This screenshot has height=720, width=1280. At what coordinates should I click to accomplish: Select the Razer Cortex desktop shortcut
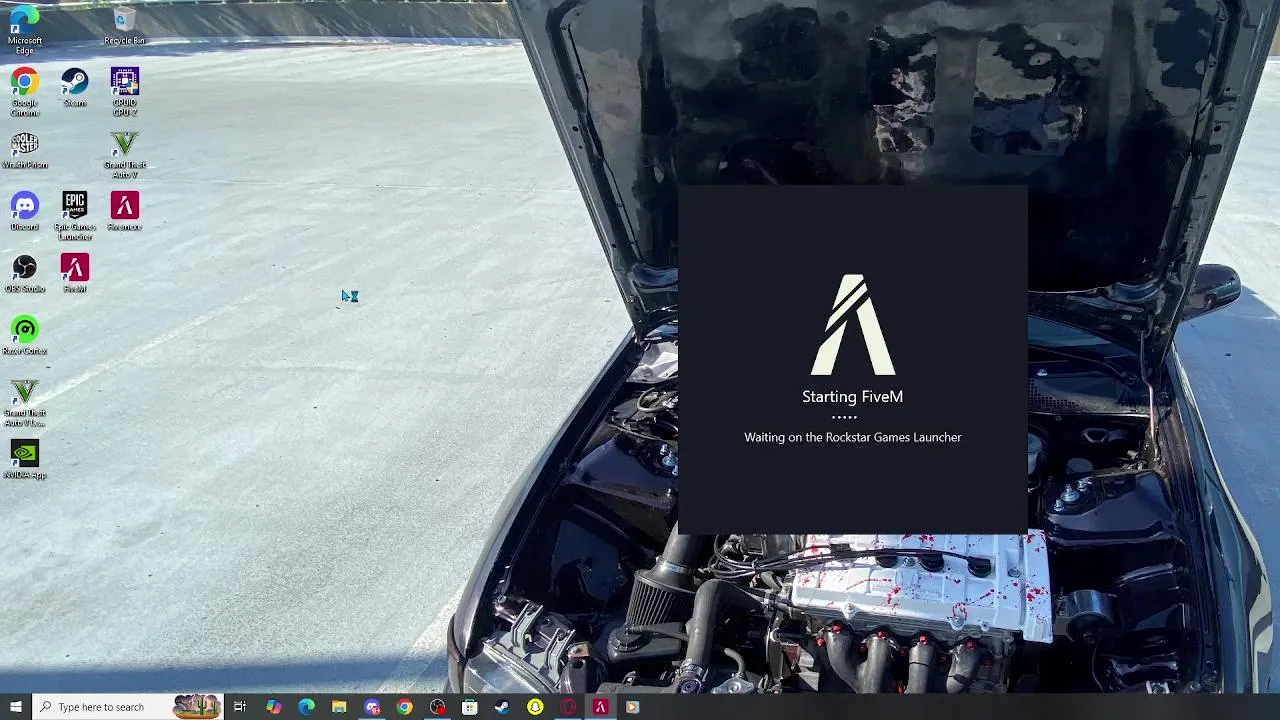tap(24, 335)
